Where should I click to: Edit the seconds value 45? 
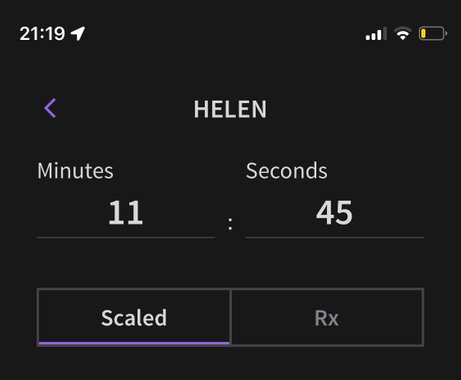(334, 213)
